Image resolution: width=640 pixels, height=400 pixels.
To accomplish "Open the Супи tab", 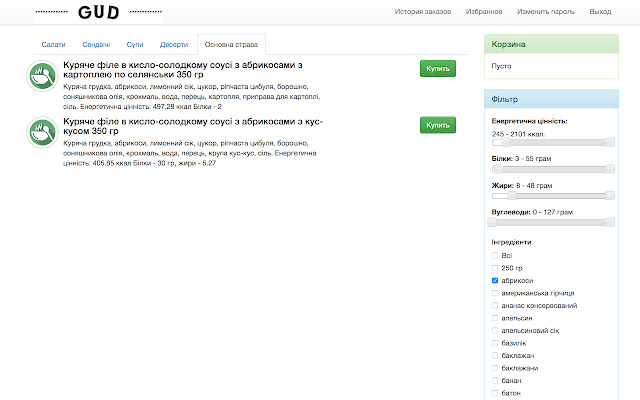I will [x=135, y=44].
